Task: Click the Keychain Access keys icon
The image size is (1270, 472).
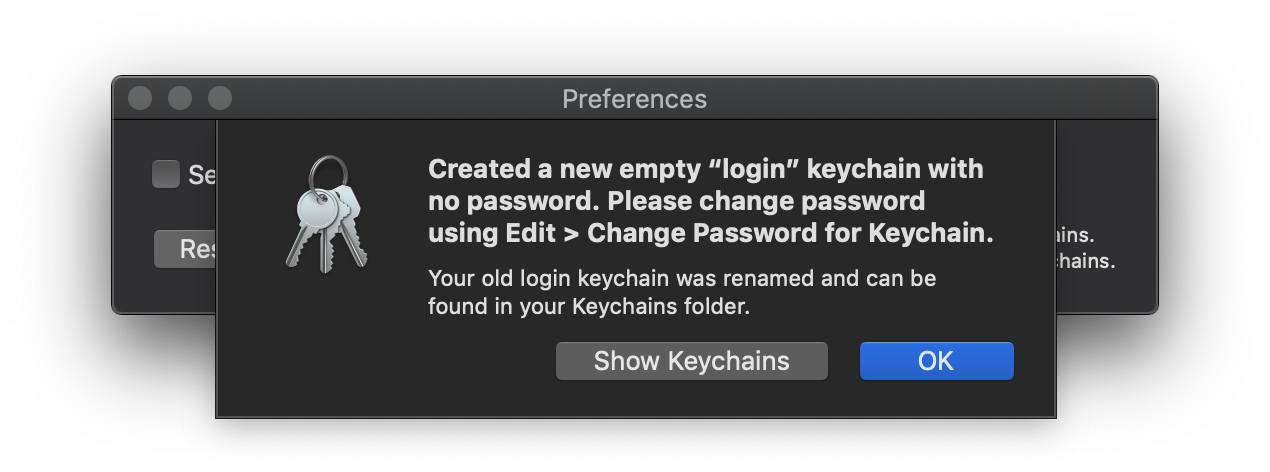Action: click(x=326, y=213)
